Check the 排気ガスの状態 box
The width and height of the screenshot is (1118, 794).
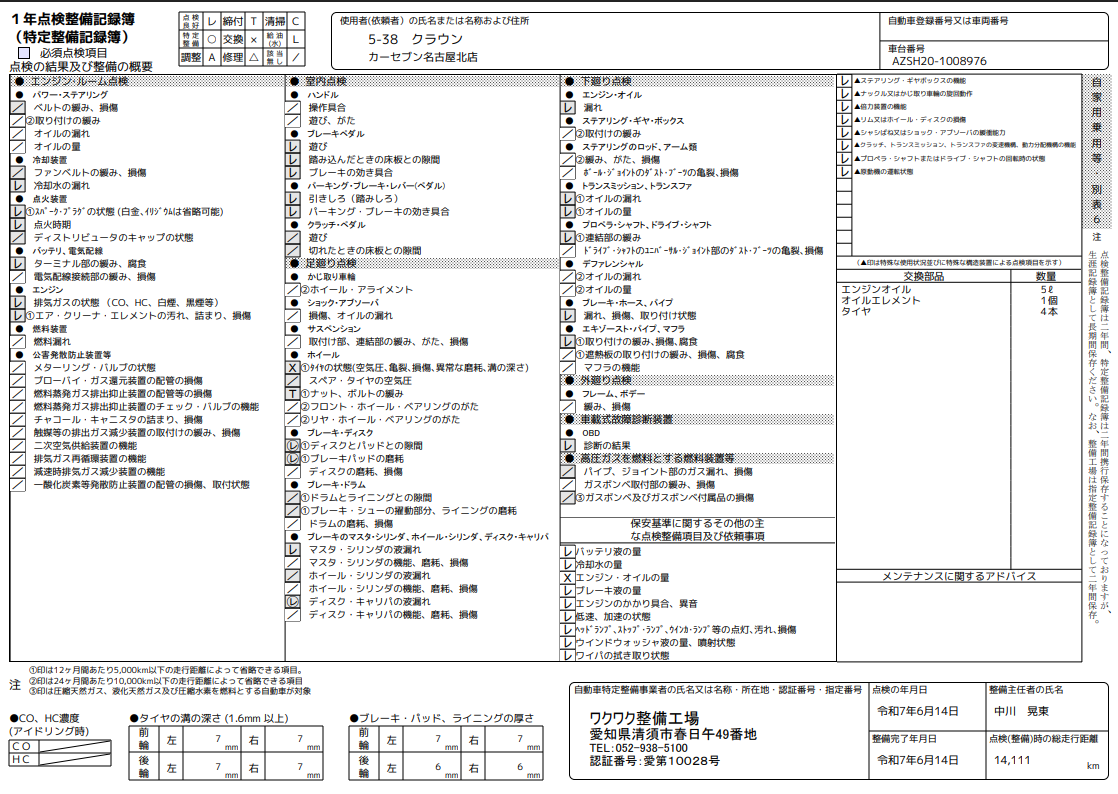(x=18, y=302)
